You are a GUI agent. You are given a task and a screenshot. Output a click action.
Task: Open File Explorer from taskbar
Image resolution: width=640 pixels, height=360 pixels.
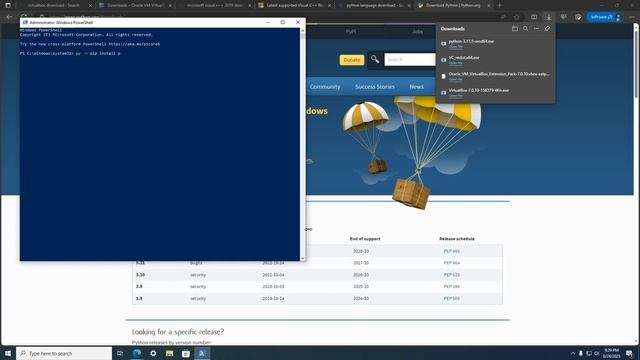[169, 353]
